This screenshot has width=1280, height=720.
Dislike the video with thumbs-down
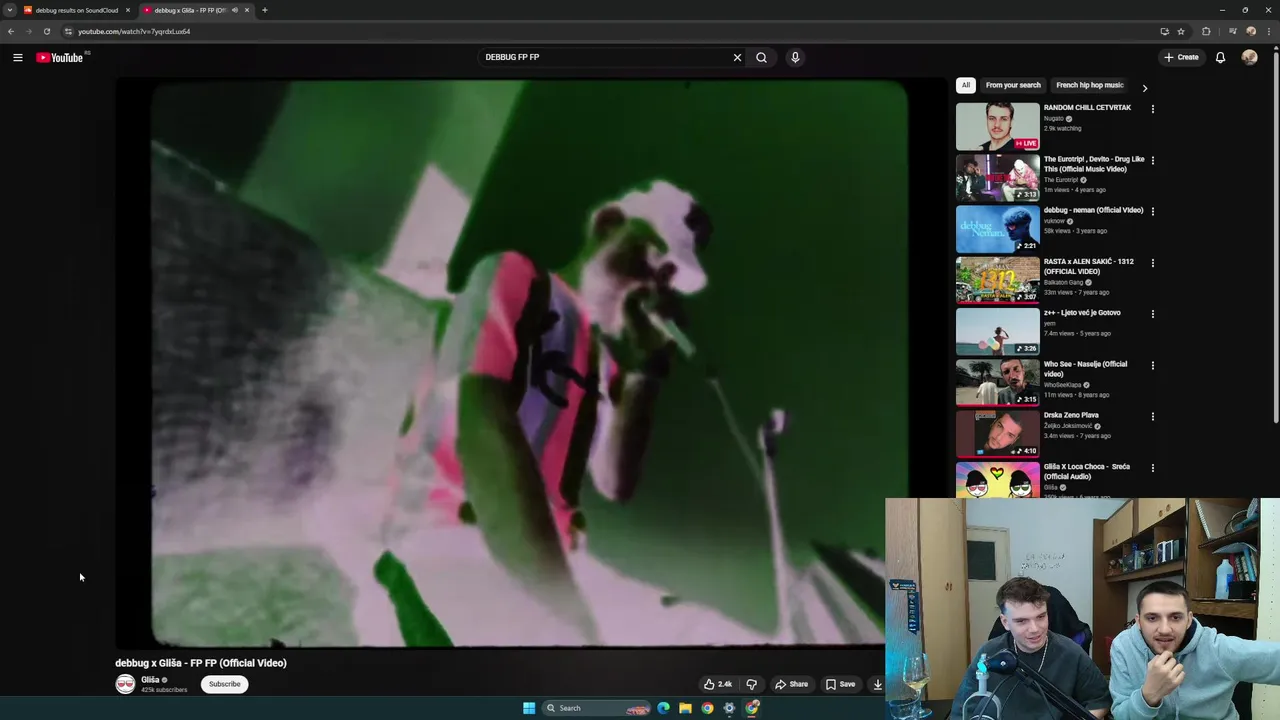pos(751,684)
